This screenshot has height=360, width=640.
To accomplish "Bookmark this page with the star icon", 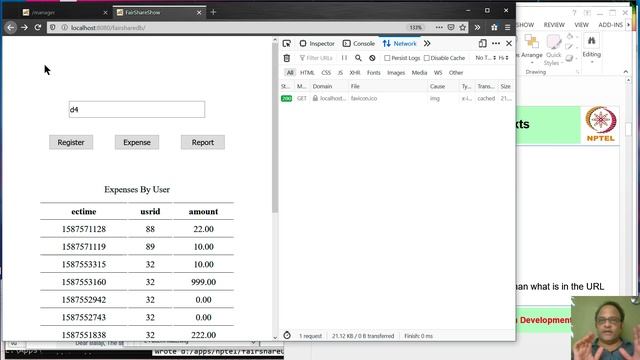I will click(462, 27).
